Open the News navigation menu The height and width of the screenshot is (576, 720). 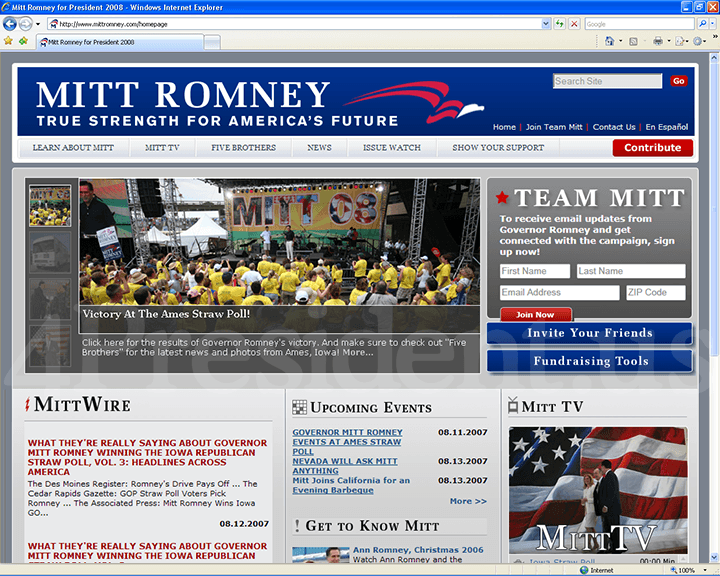click(x=319, y=147)
